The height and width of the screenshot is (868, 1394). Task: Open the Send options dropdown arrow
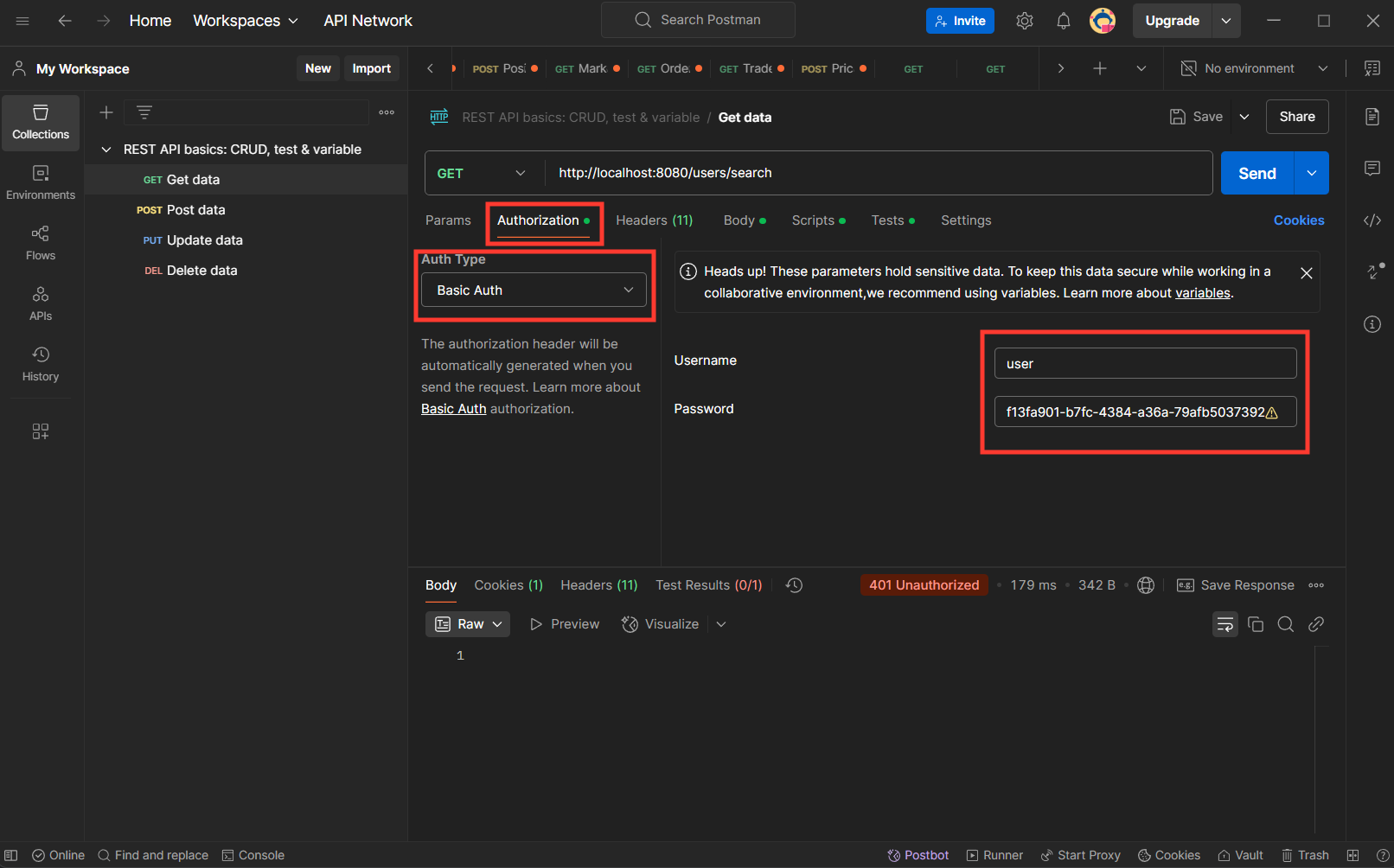coord(1312,173)
